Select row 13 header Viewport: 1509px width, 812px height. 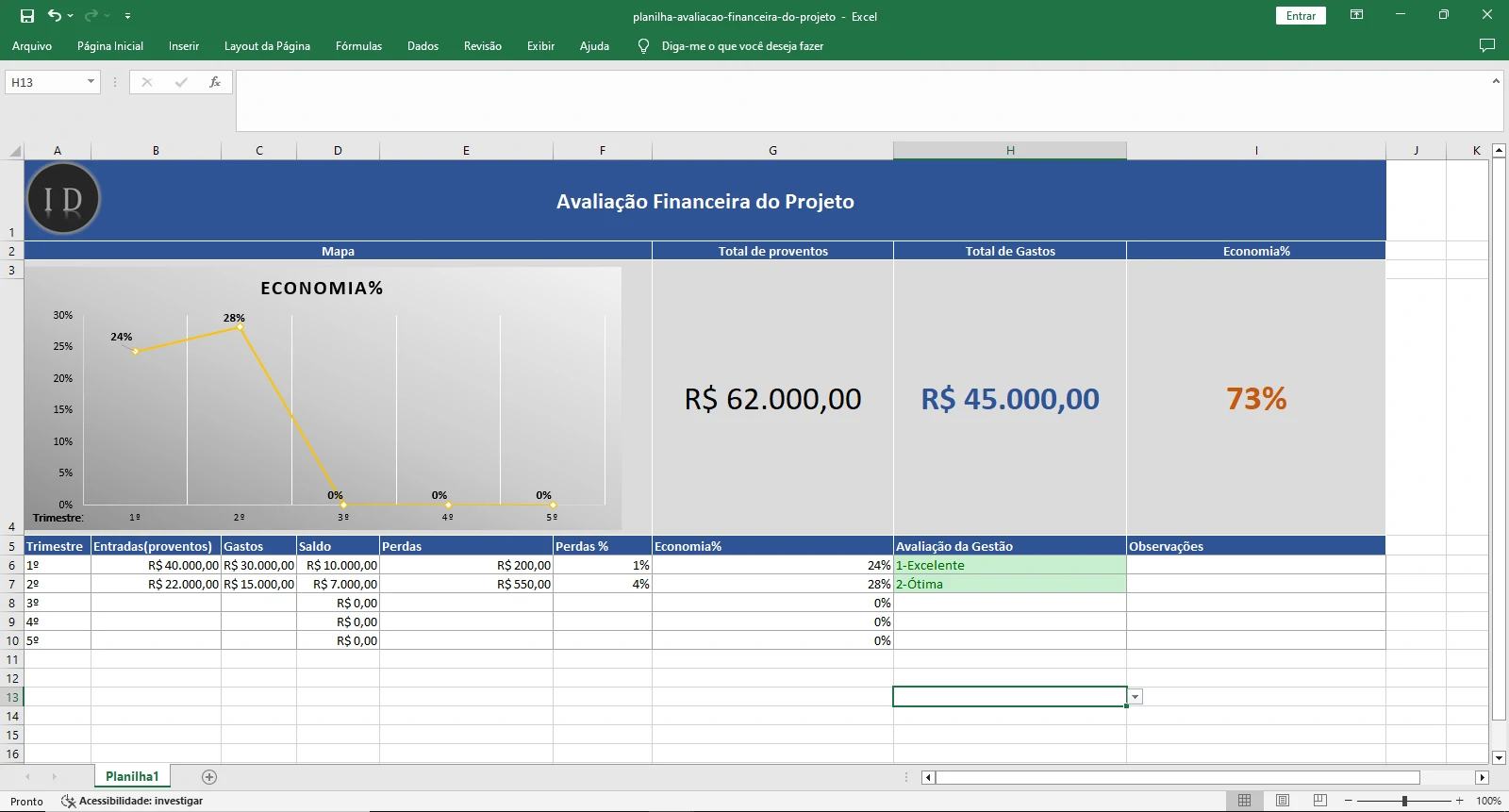[12, 697]
